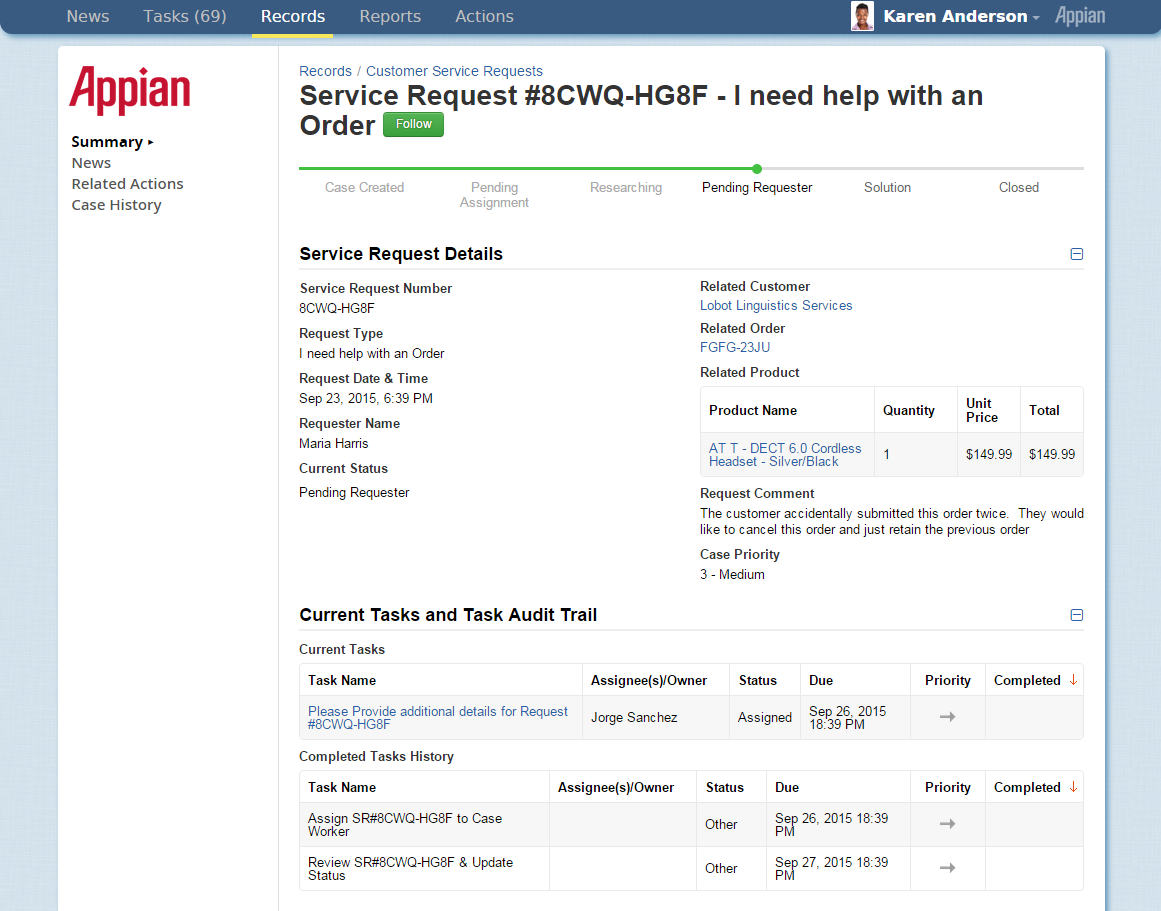The height and width of the screenshot is (911, 1161).
Task: Click the request comment text about duplicate order
Action: point(891,521)
